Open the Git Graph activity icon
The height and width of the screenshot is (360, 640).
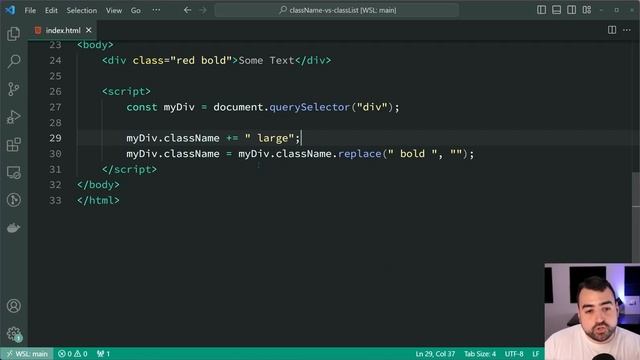point(13,200)
